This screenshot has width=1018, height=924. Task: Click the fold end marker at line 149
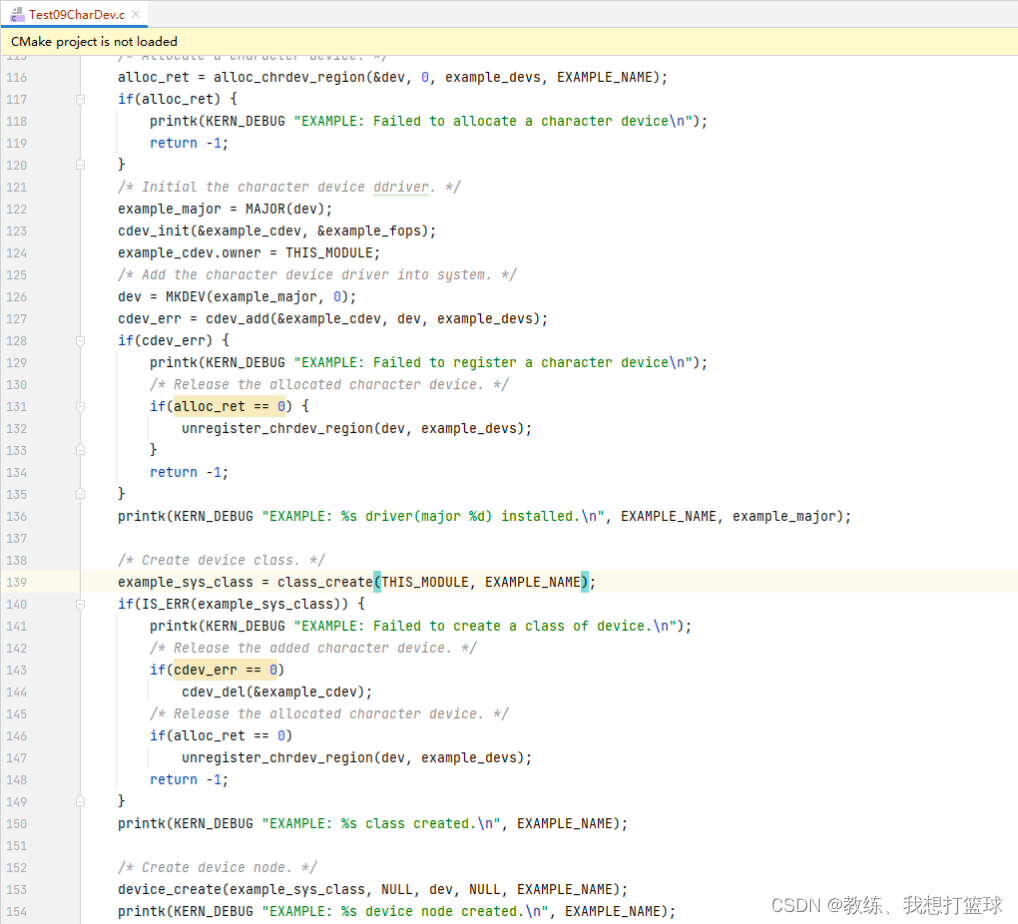click(81, 801)
